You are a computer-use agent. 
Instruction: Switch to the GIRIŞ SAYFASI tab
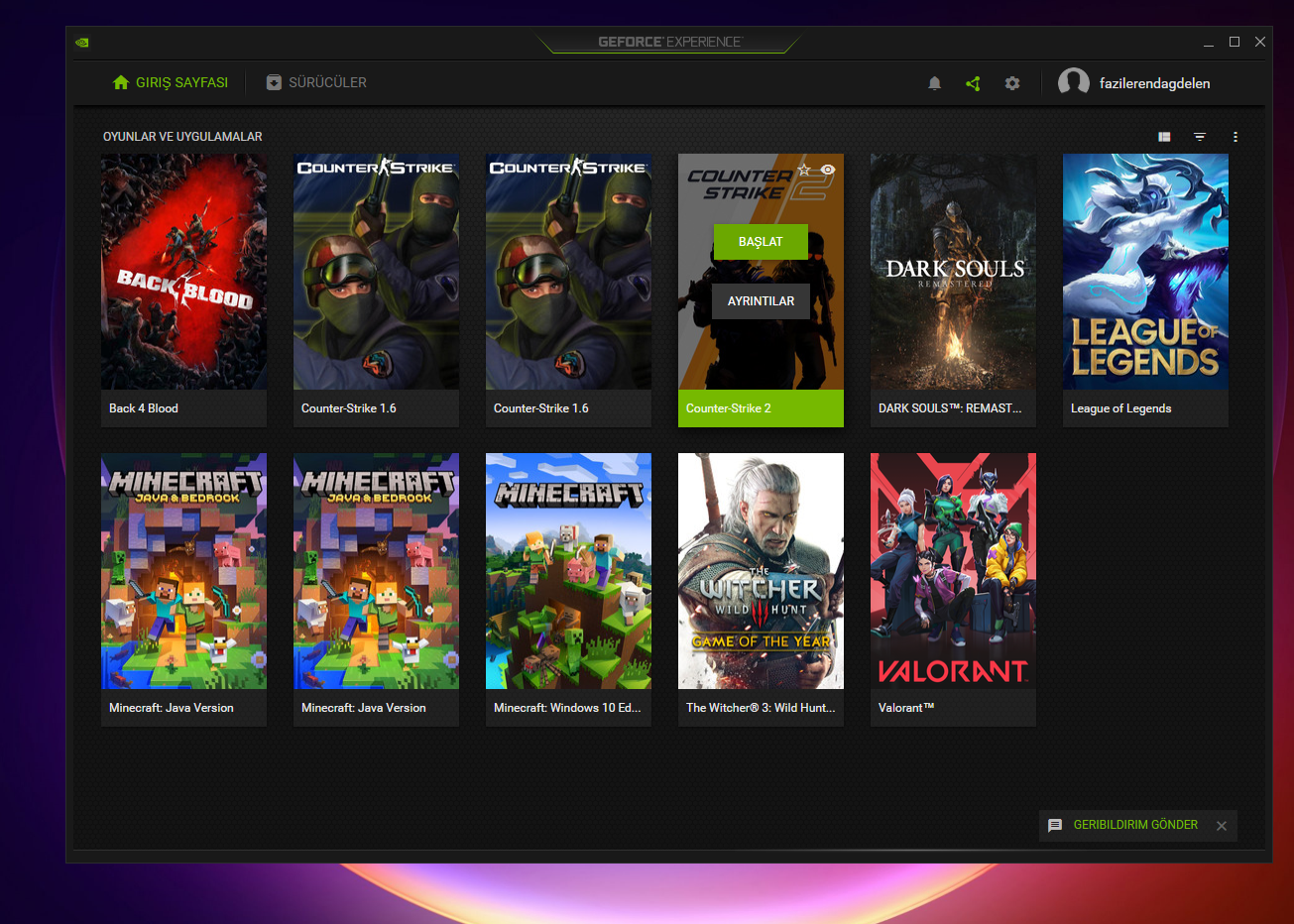click(171, 82)
